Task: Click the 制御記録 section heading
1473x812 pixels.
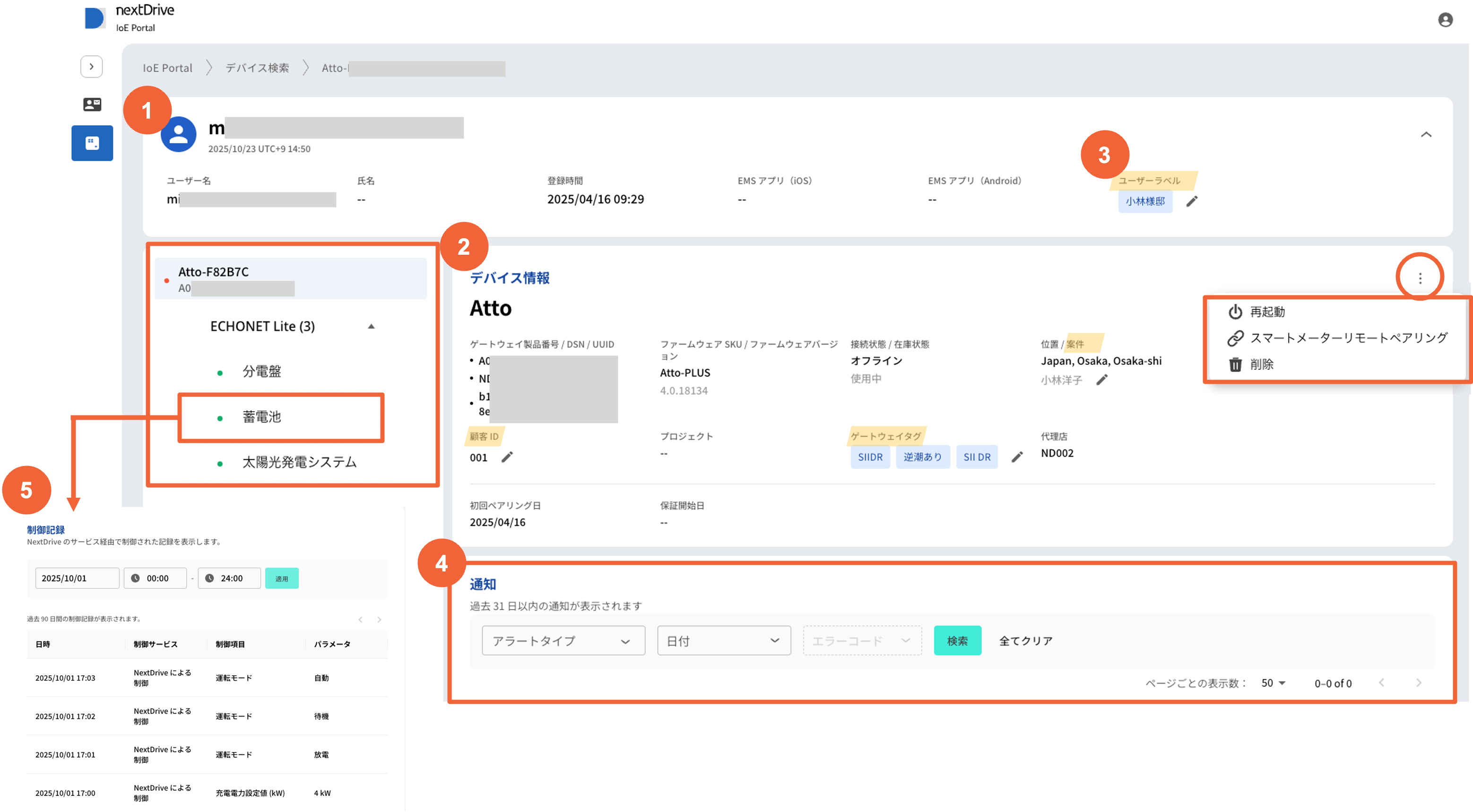Action: pos(46,529)
